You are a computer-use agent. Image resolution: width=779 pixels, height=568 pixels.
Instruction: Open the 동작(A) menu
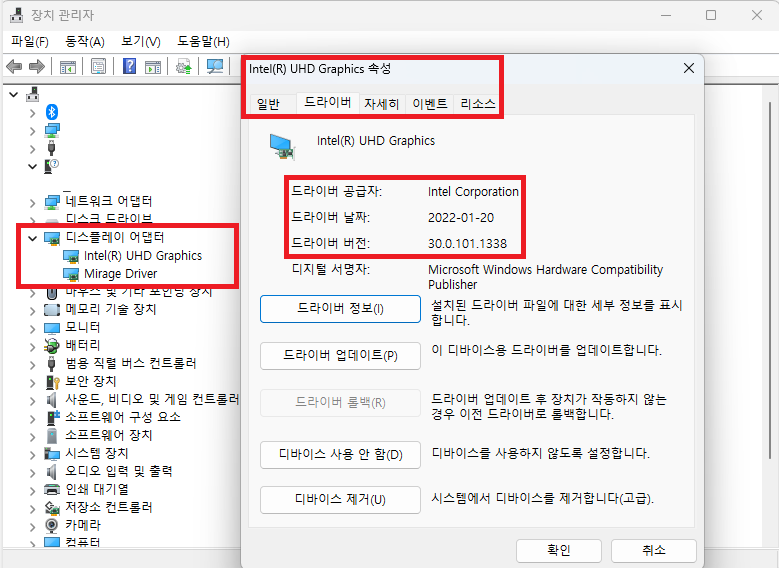(x=85, y=42)
